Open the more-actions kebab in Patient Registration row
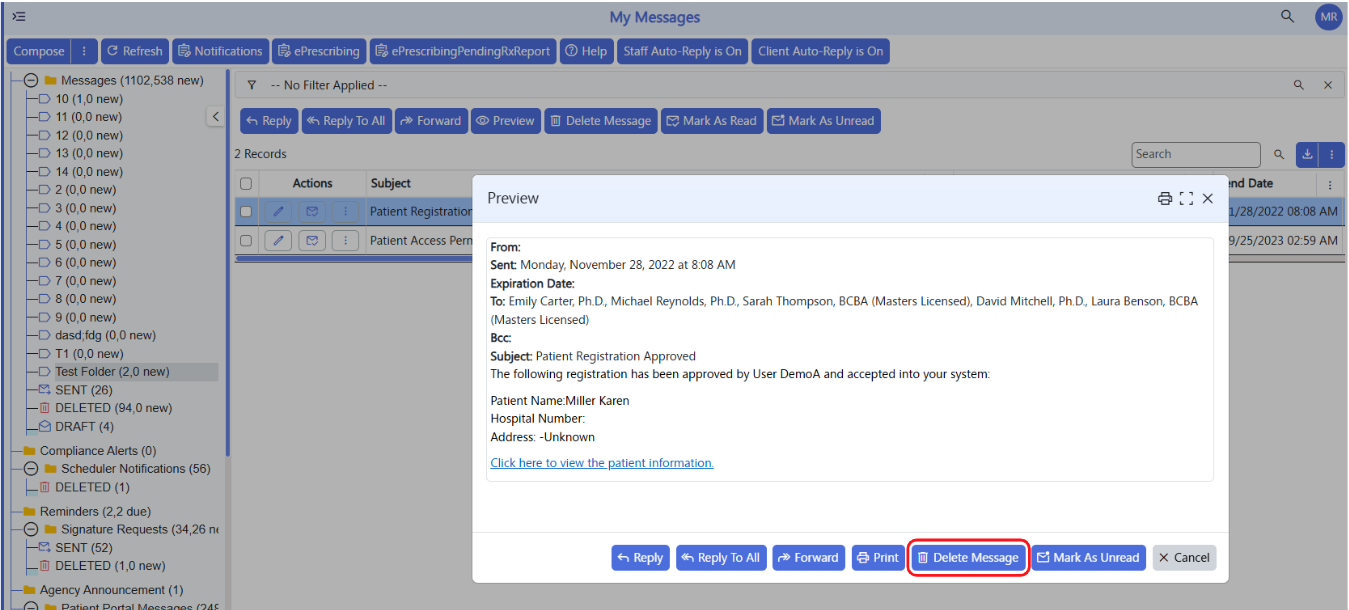1349x610 pixels. [345, 211]
